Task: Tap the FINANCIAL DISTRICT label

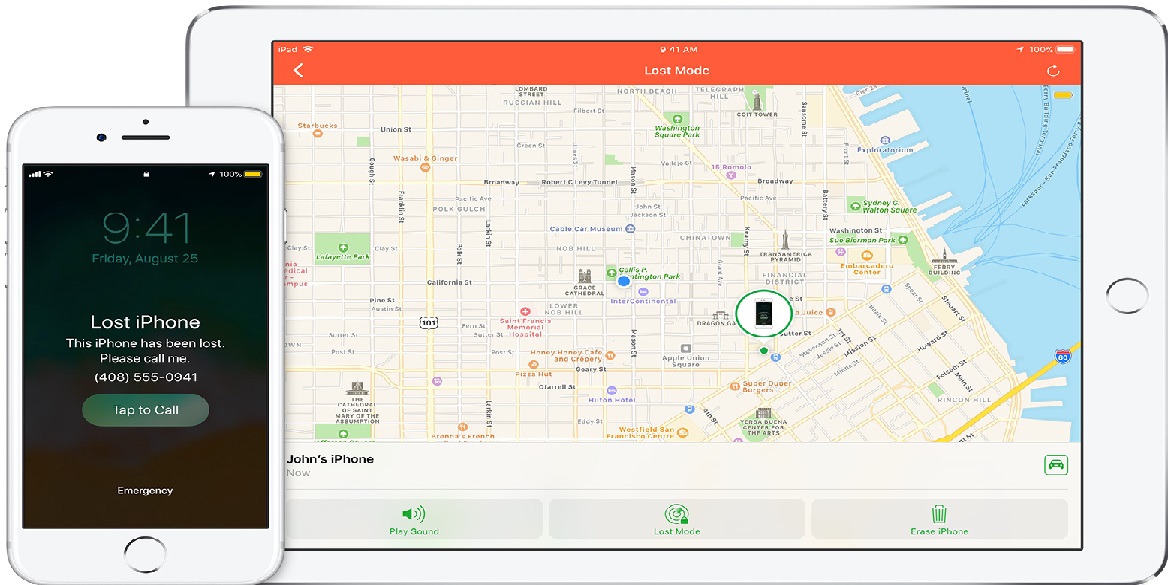Action: (786, 279)
